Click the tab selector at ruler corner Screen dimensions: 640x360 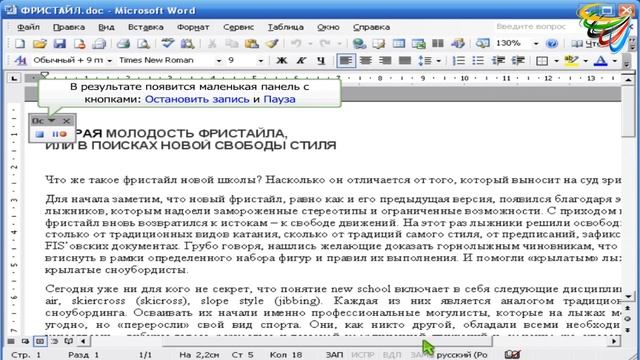[14, 78]
